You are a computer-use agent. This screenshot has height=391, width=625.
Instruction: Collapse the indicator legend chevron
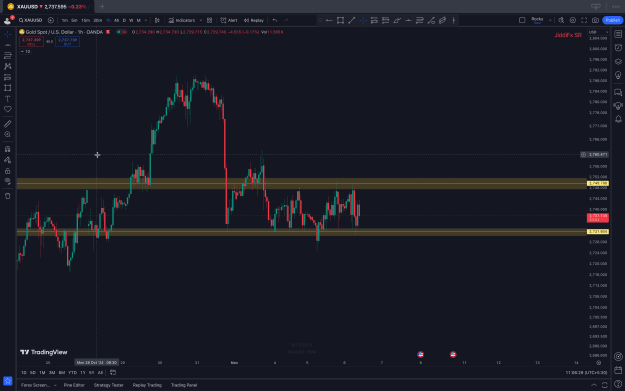coord(22,51)
